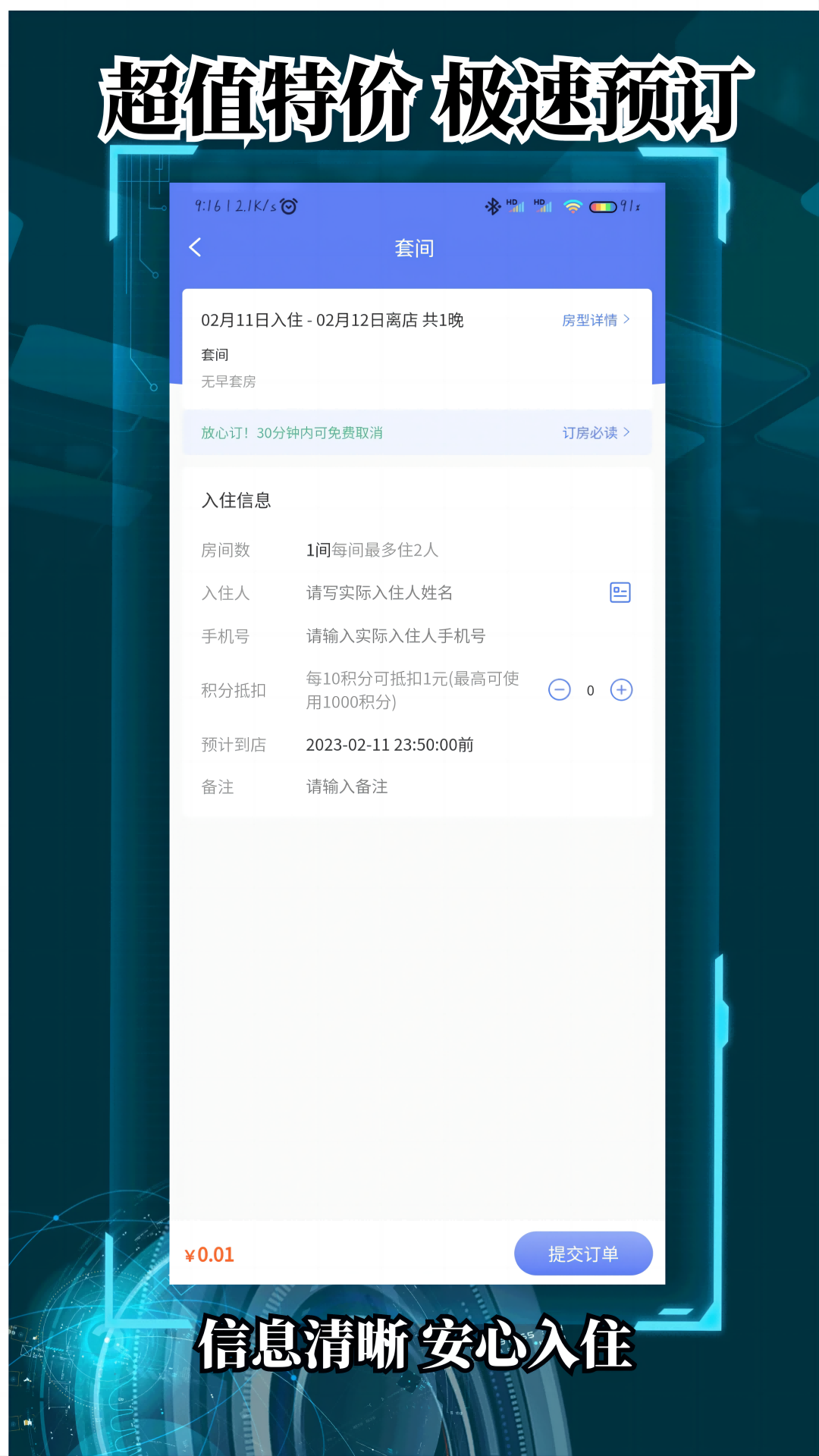This screenshot has height=1456, width=819.
Task: Tap the back arrow in header
Action: click(x=195, y=247)
